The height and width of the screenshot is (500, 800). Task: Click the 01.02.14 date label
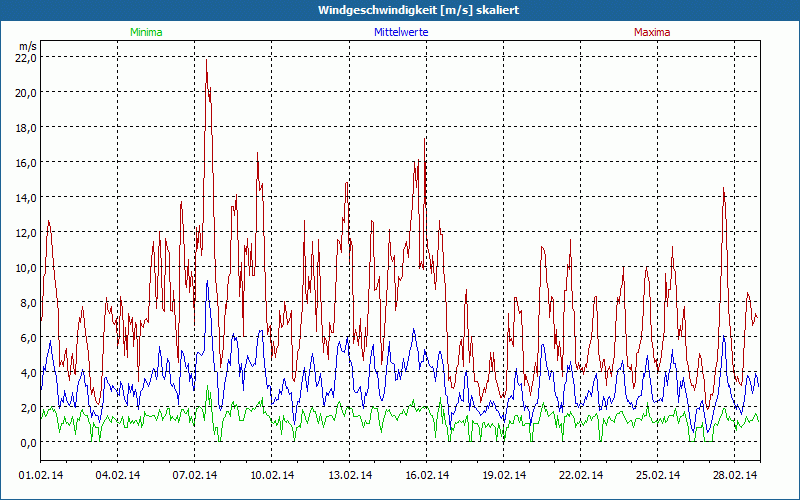pos(41,475)
